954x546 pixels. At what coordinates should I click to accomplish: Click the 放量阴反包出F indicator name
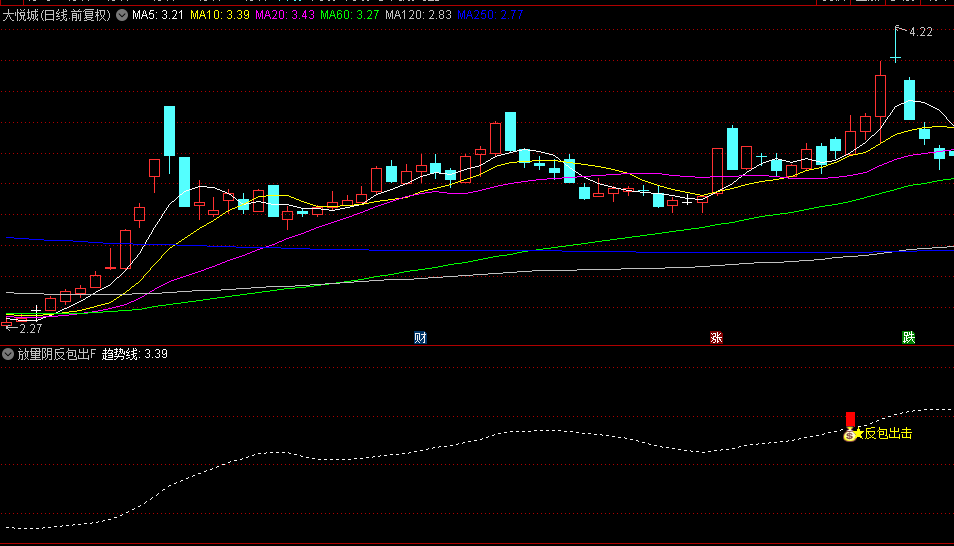coord(57,354)
